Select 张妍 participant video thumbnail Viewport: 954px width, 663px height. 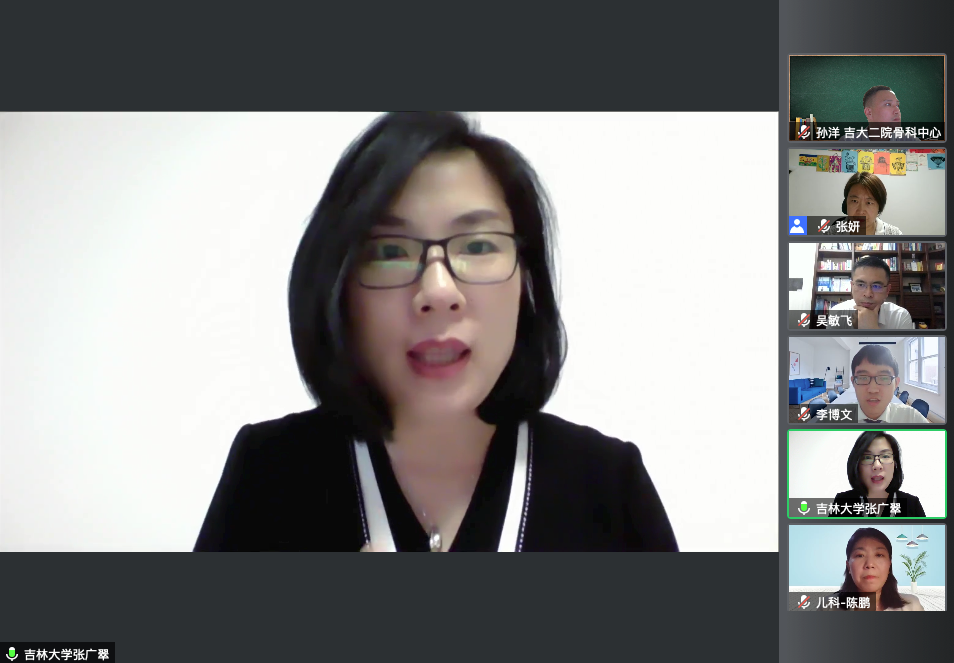click(x=867, y=192)
